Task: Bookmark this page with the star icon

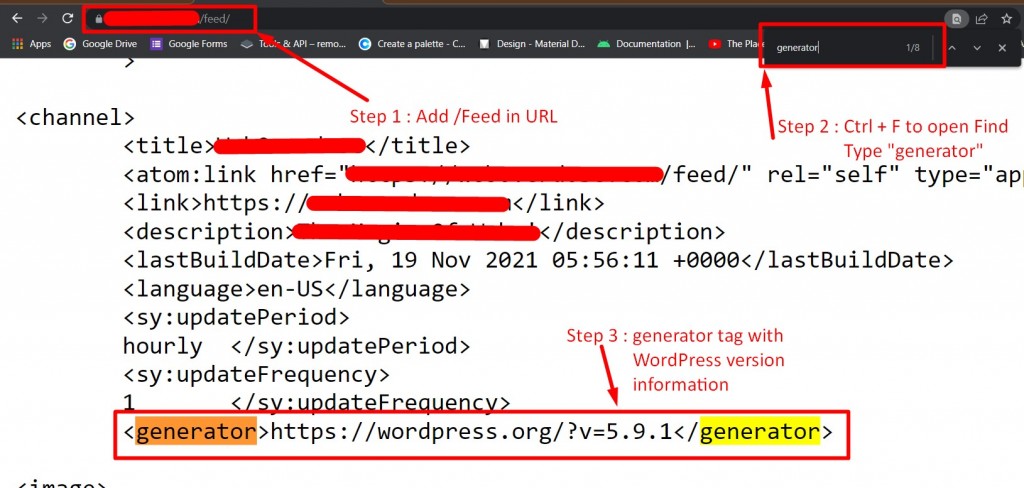Action: pos(1006,19)
